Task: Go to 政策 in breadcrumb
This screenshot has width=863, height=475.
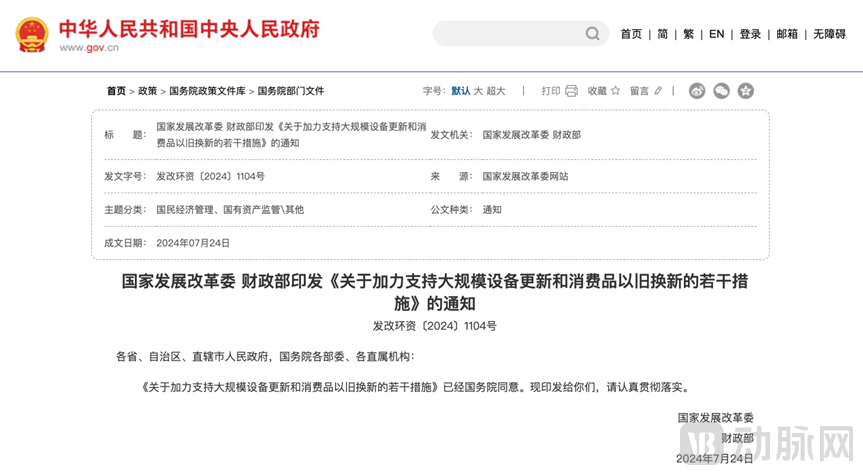Action: click(x=148, y=91)
